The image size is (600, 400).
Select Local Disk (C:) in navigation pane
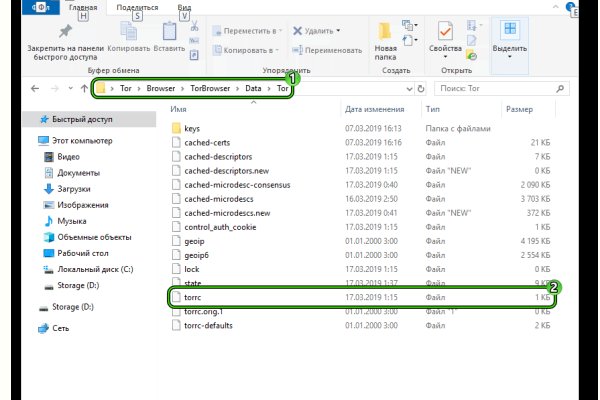(x=96, y=269)
